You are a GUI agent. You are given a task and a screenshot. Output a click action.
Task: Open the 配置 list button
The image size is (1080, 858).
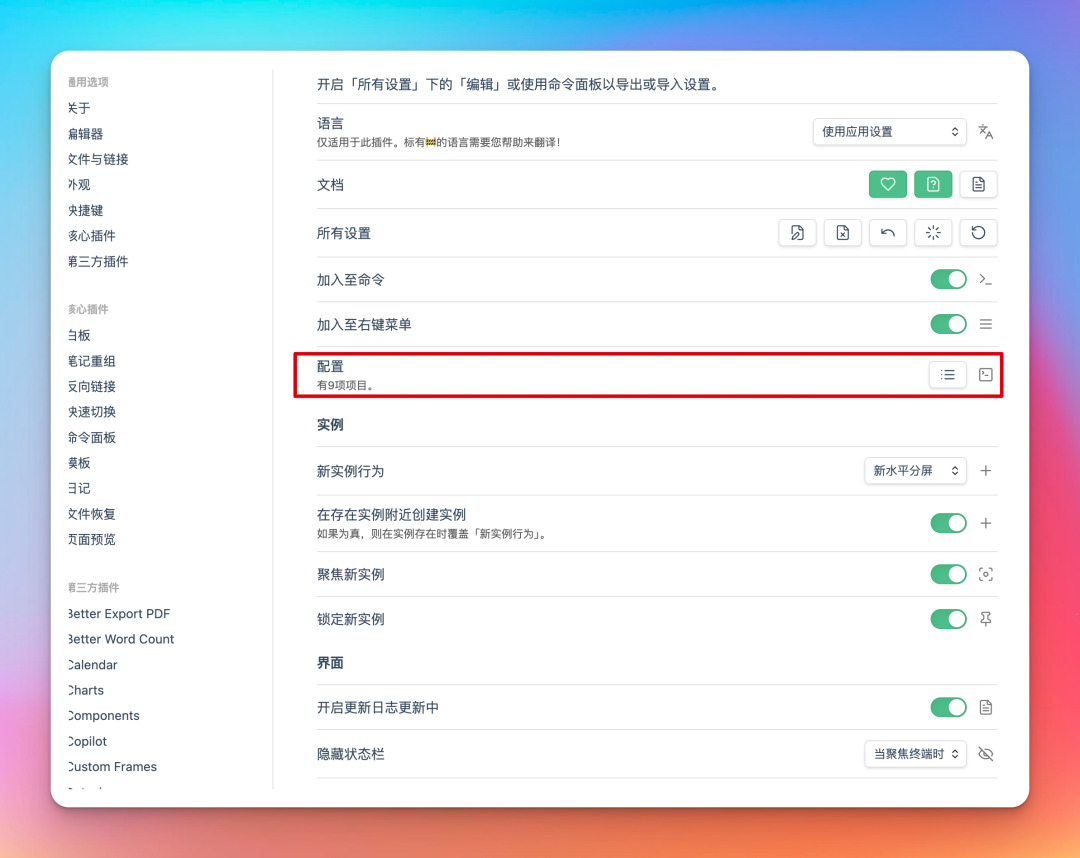(x=948, y=375)
